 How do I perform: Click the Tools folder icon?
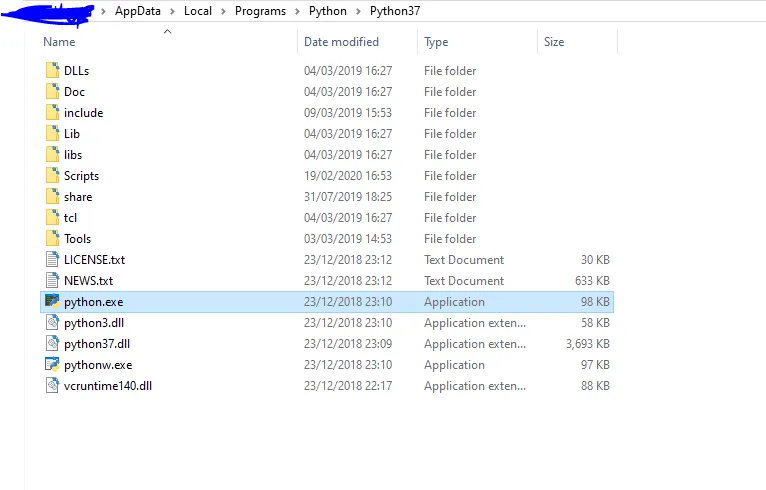52,238
